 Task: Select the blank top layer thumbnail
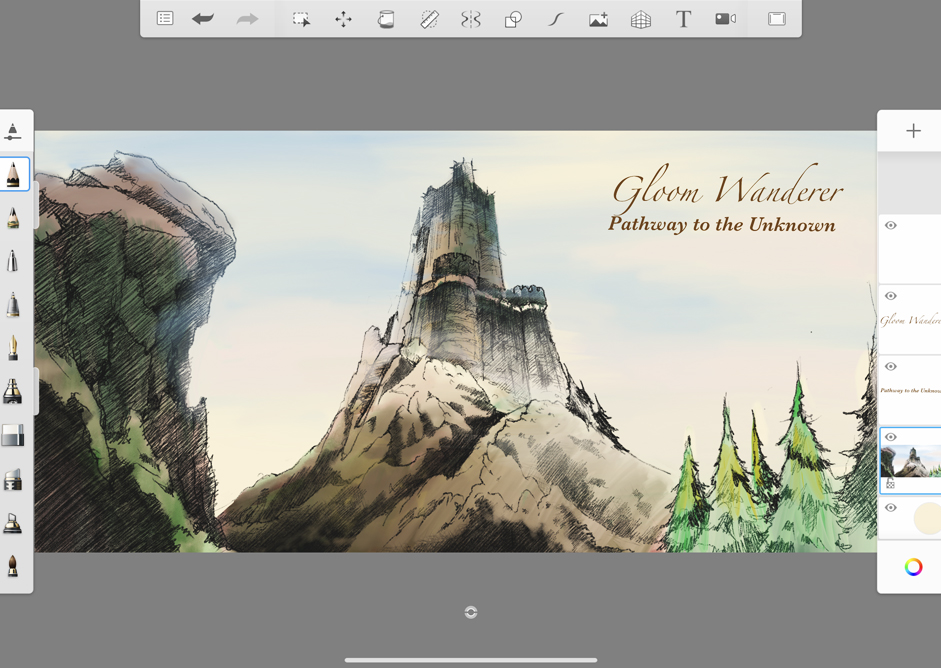pyautogui.click(x=910, y=249)
